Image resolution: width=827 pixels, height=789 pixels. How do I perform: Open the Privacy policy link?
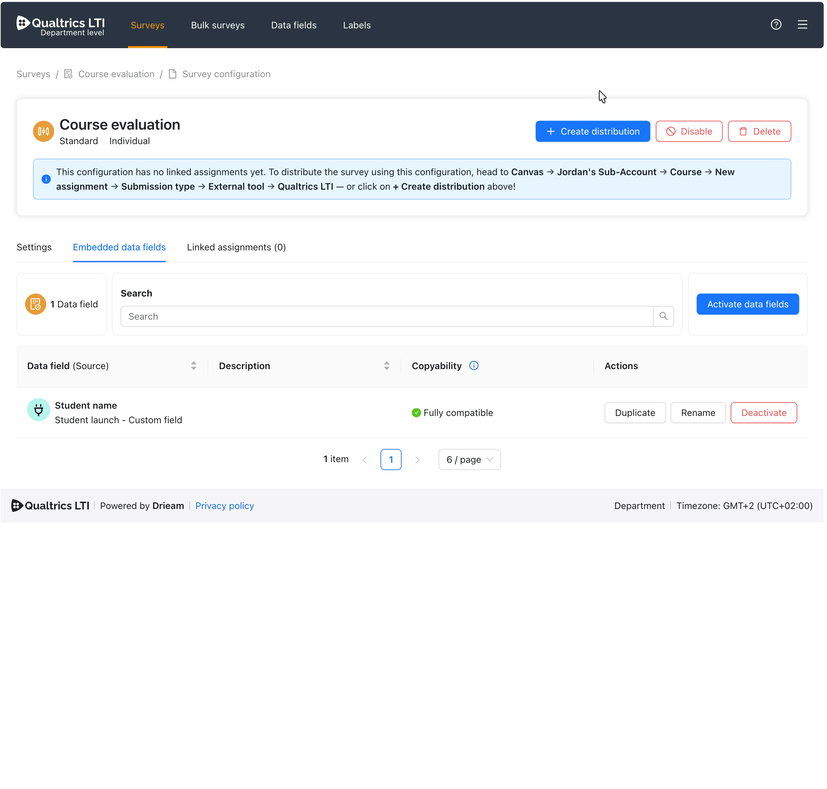(225, 506)
